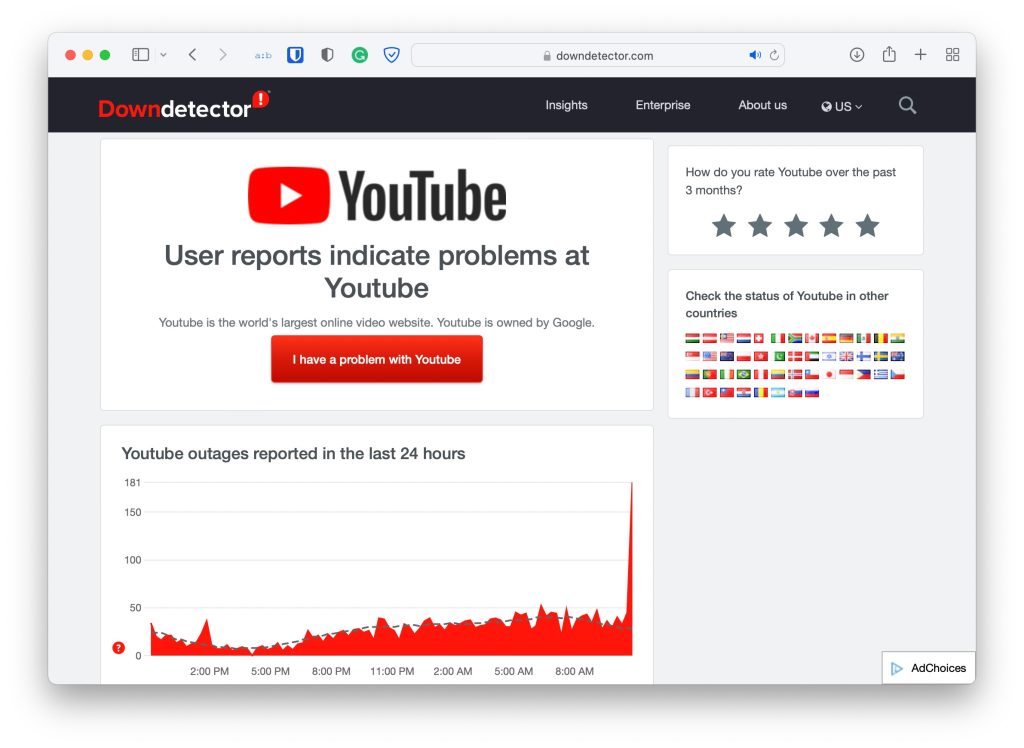Show Safari downloads
The height and width of the screenshot is (748, 1024).
857,55
